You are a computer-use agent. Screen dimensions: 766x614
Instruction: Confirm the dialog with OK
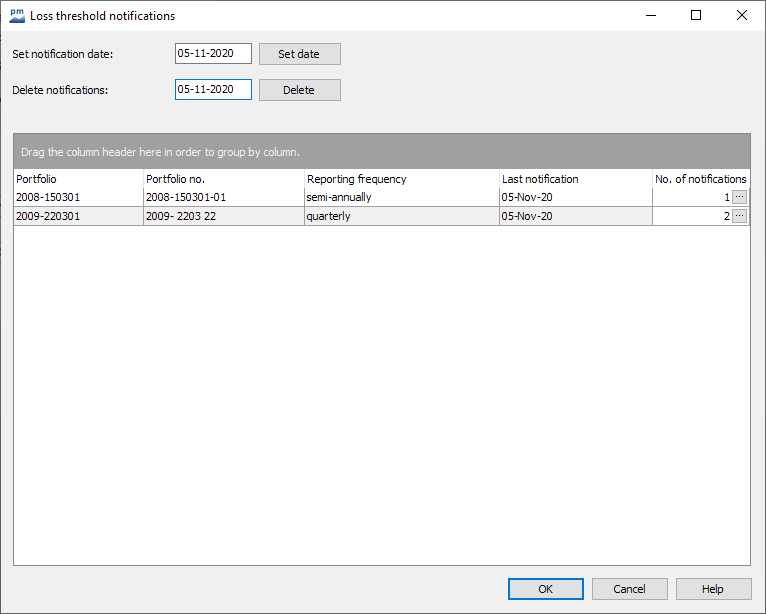(545, 589)
